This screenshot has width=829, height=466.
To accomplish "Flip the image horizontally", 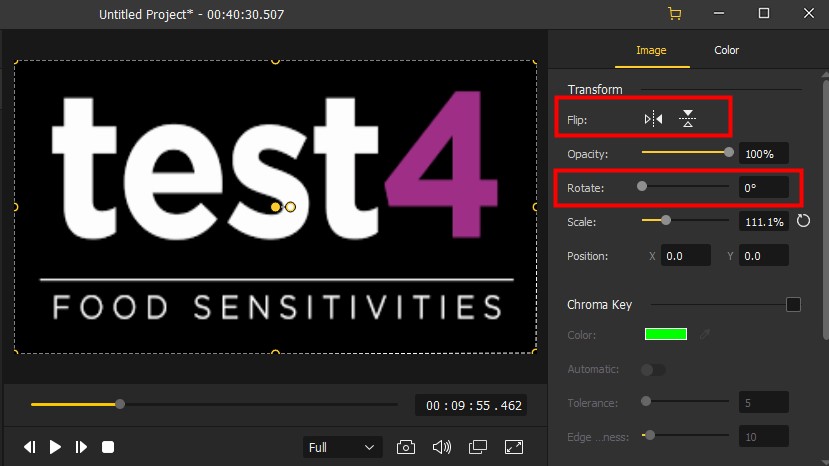I will pyautogui.click(x=653, y=119).
